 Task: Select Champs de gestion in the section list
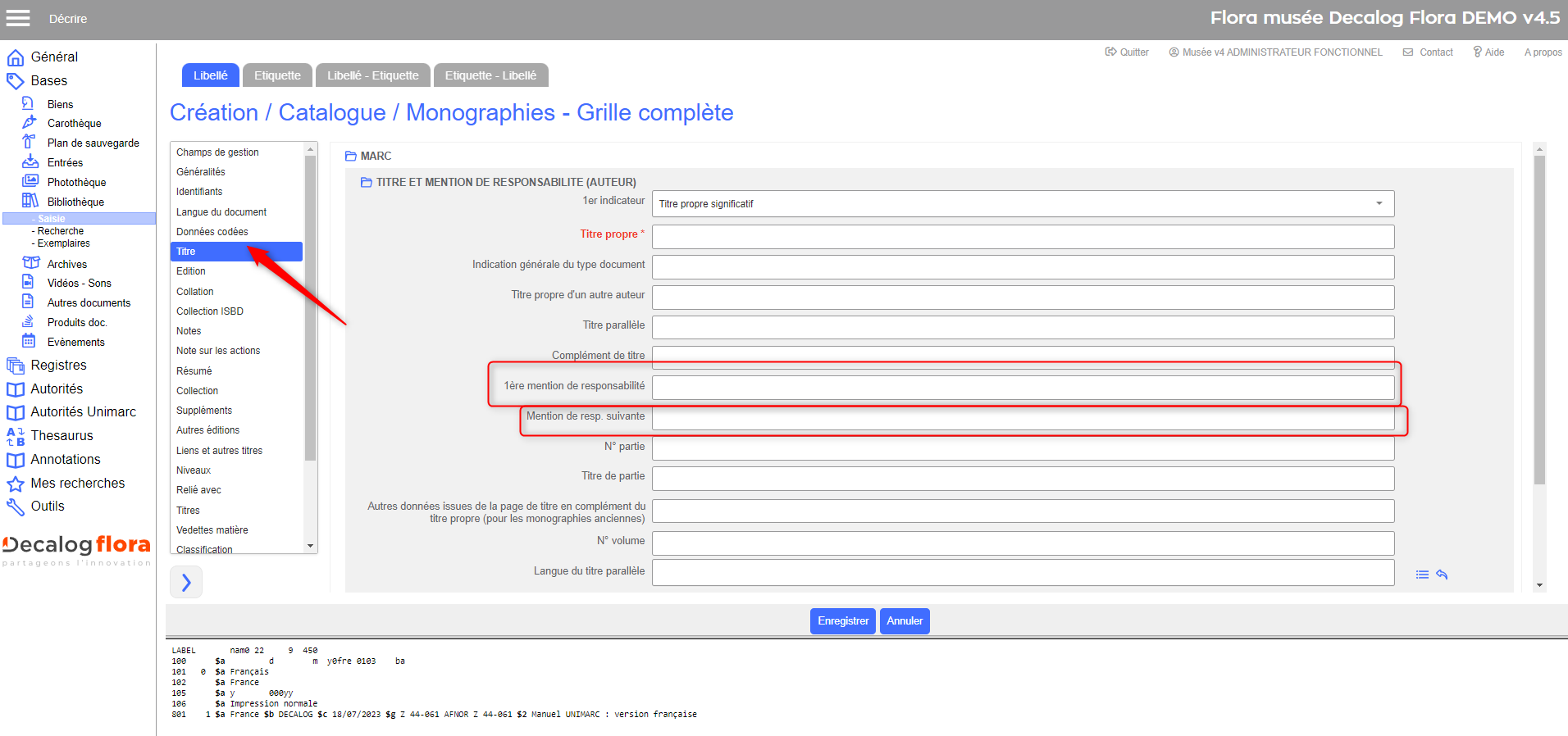(x=236, y=152)
